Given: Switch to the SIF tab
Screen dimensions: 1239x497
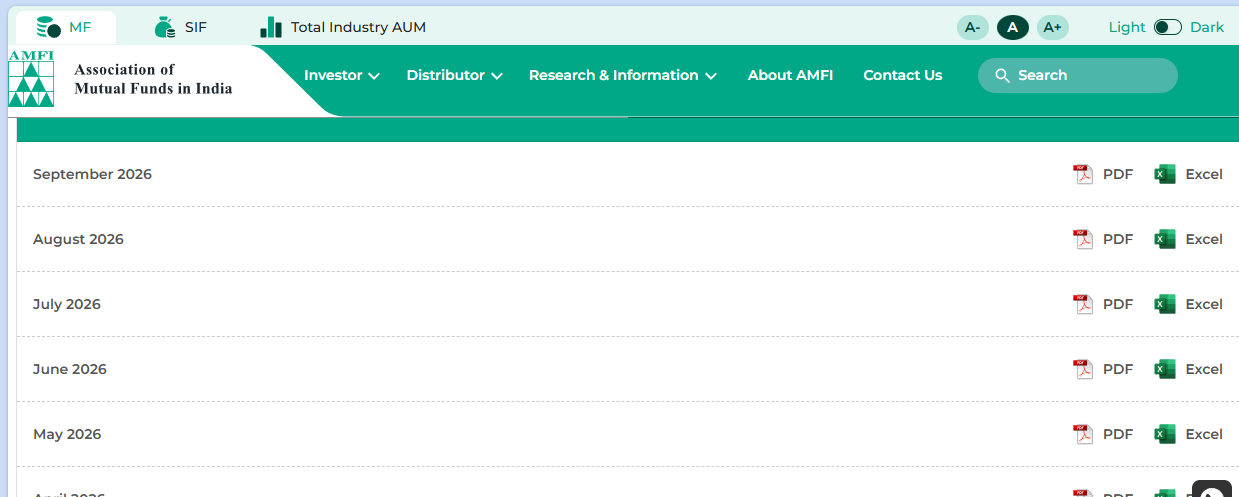Looking at the screenshot, I should click(181, 27).
